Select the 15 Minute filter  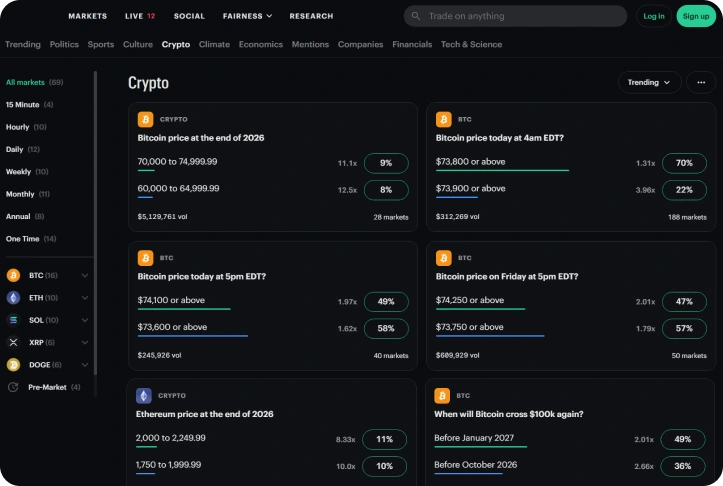tap(30, 105)
